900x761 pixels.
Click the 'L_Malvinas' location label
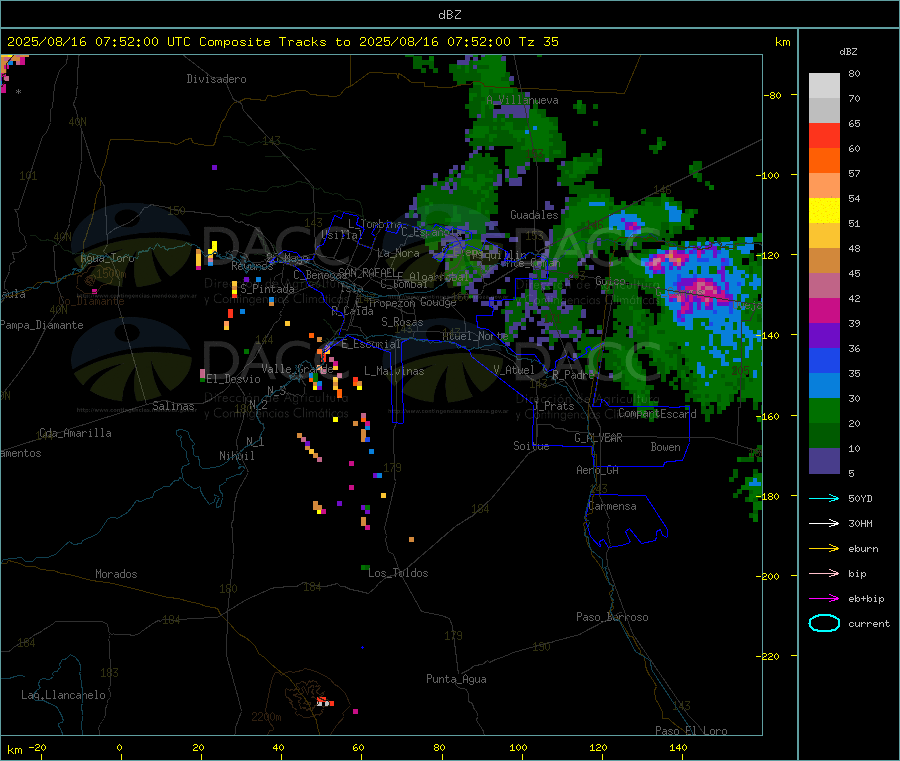coord(394,371)
